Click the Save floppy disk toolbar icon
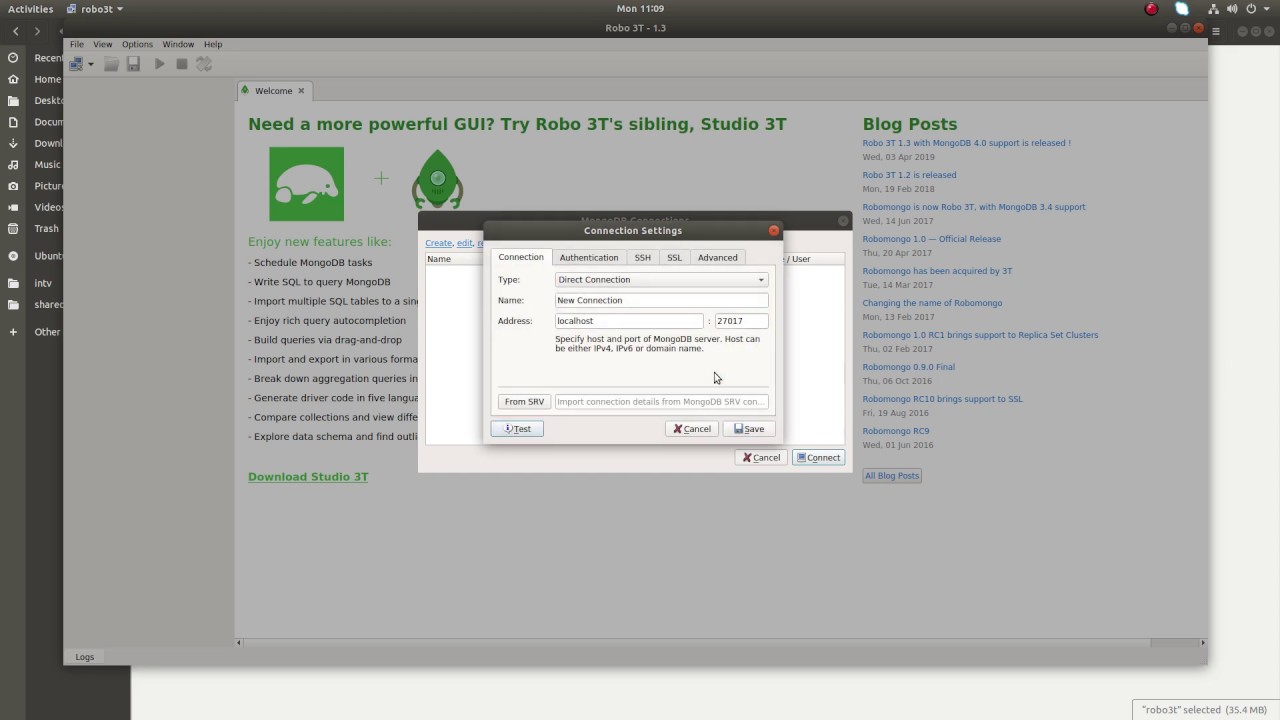Screen dimensions: 1280x720 [133, 64]
